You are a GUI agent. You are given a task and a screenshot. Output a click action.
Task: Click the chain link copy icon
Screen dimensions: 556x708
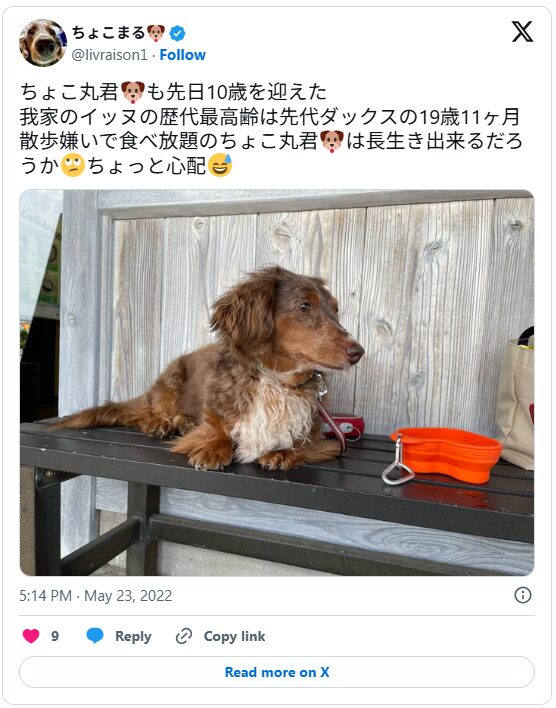coord(184,636)
